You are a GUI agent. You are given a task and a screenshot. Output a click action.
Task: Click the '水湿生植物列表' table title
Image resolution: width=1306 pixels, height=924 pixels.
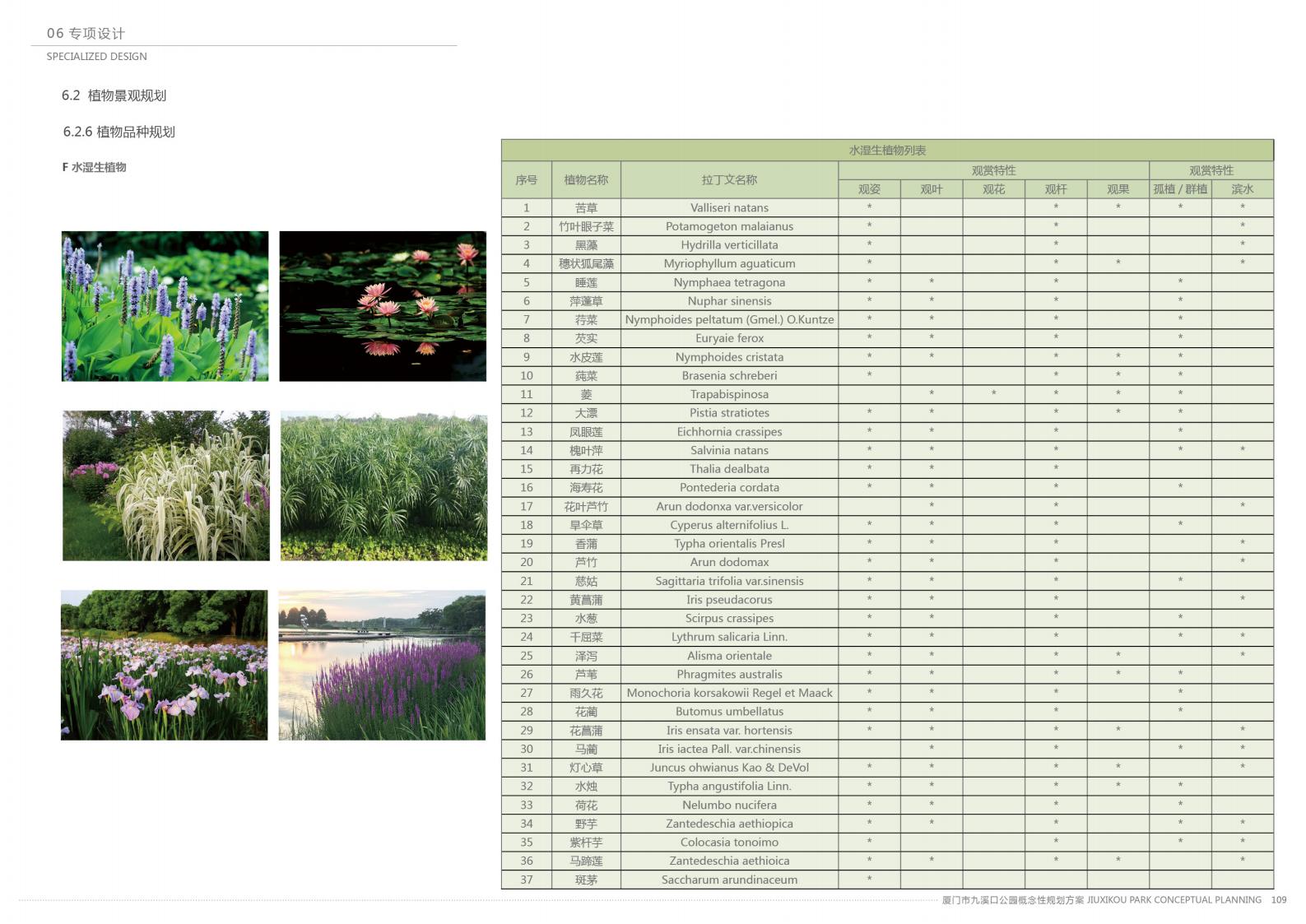(x=887, y=151)
